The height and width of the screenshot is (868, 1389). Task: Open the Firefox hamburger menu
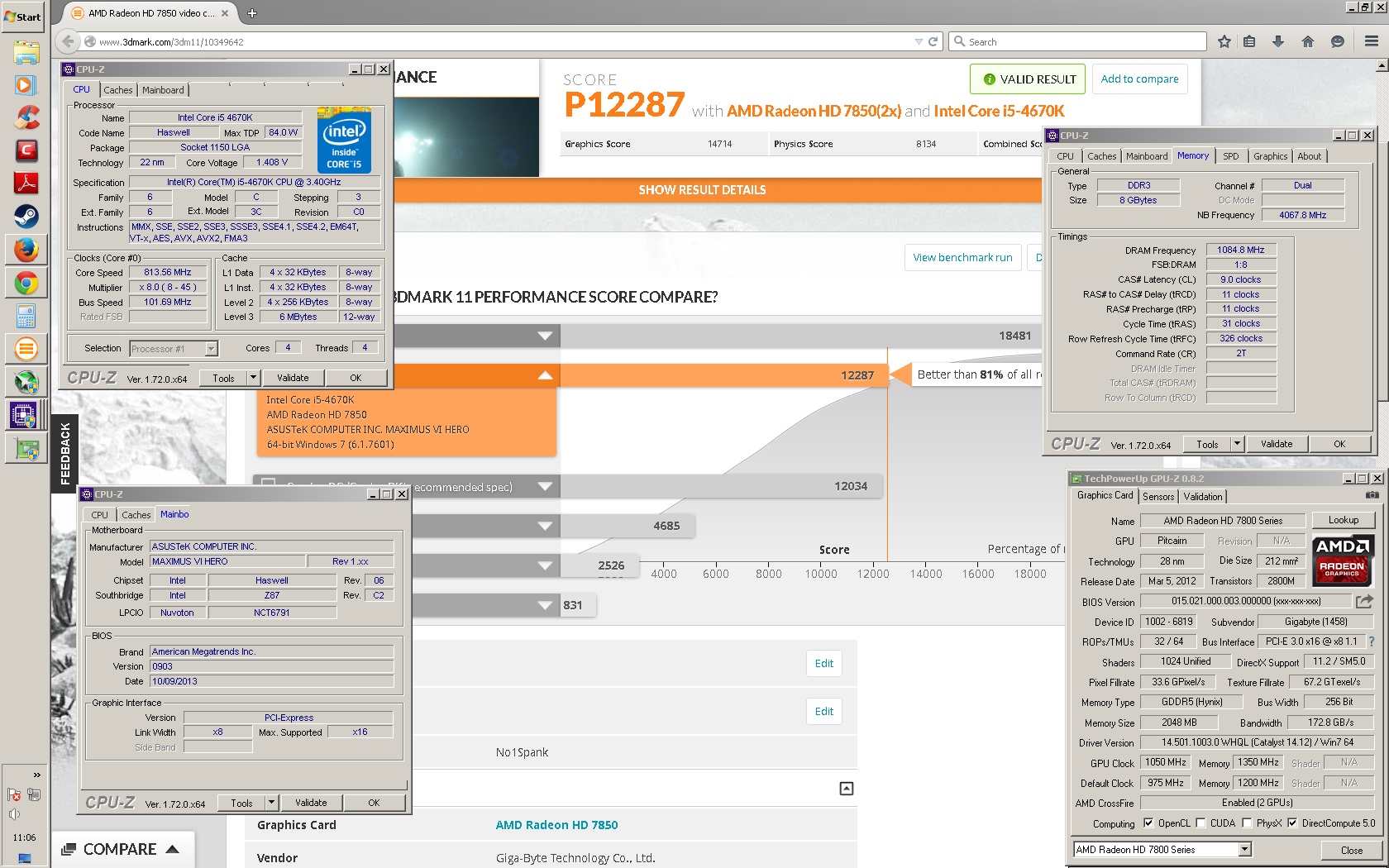[1371, 41]
